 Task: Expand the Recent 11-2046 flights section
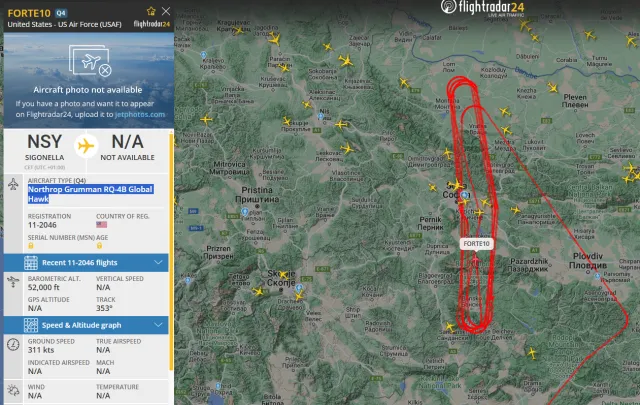(86, 263)
